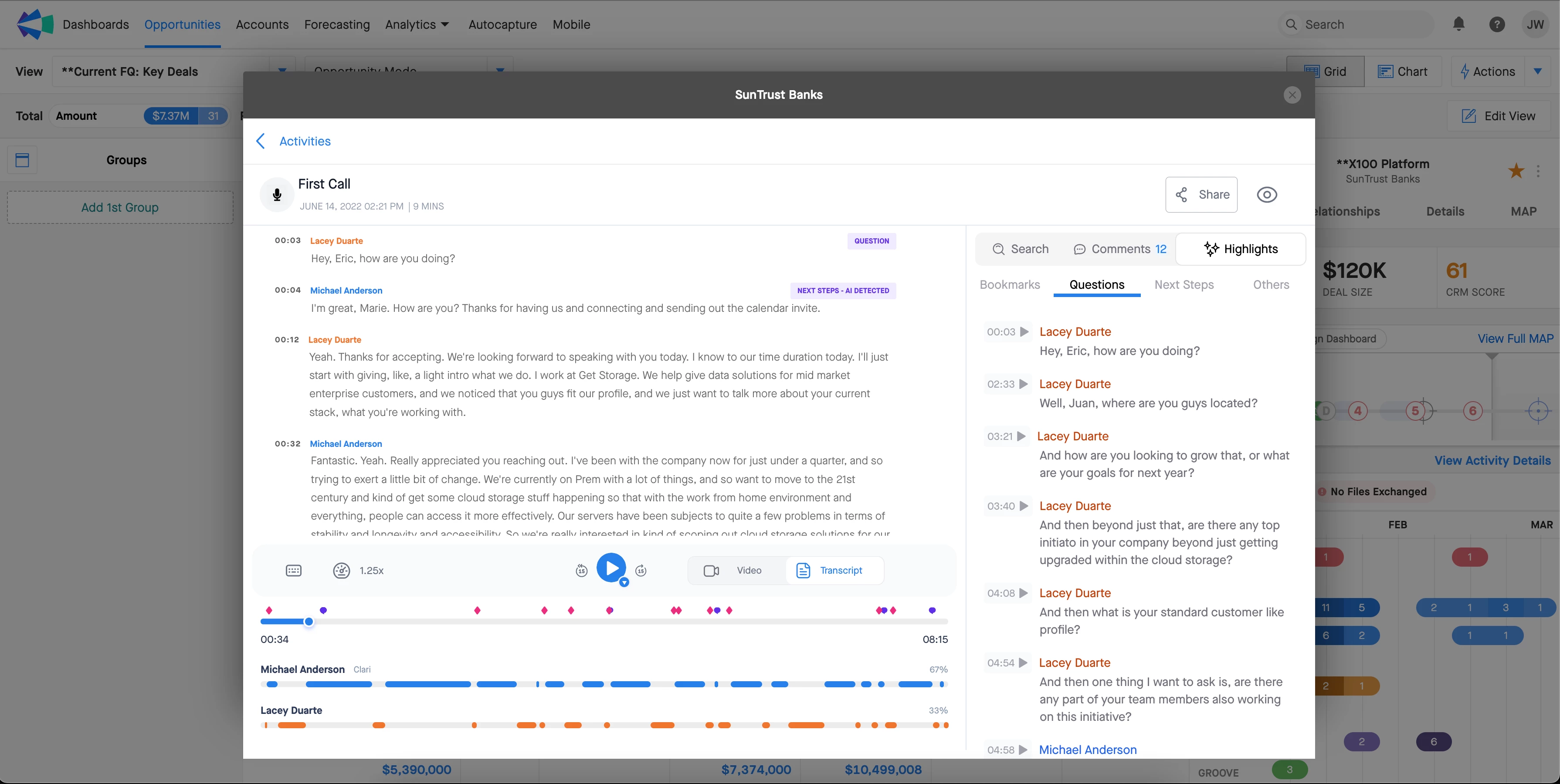Open the keyboard shortcuts icon

coord(294,570)
